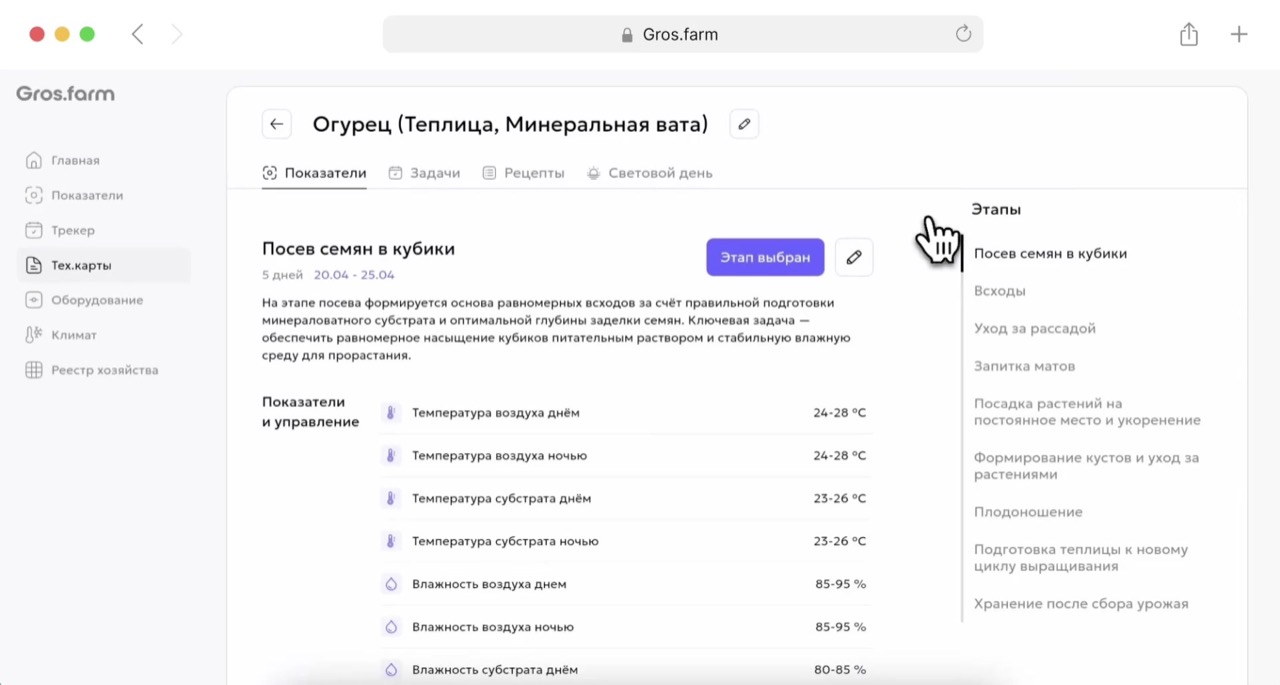Click pencil icon next to Огурец title
Screen dimensions: 1280x685
pos(744,124)
